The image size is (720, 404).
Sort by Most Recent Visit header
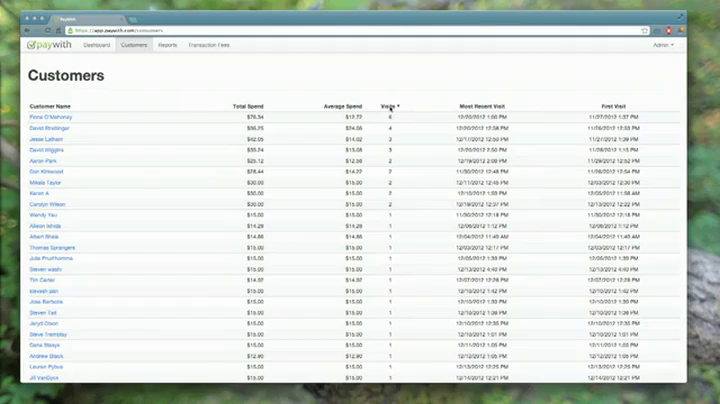pos(483,105)
